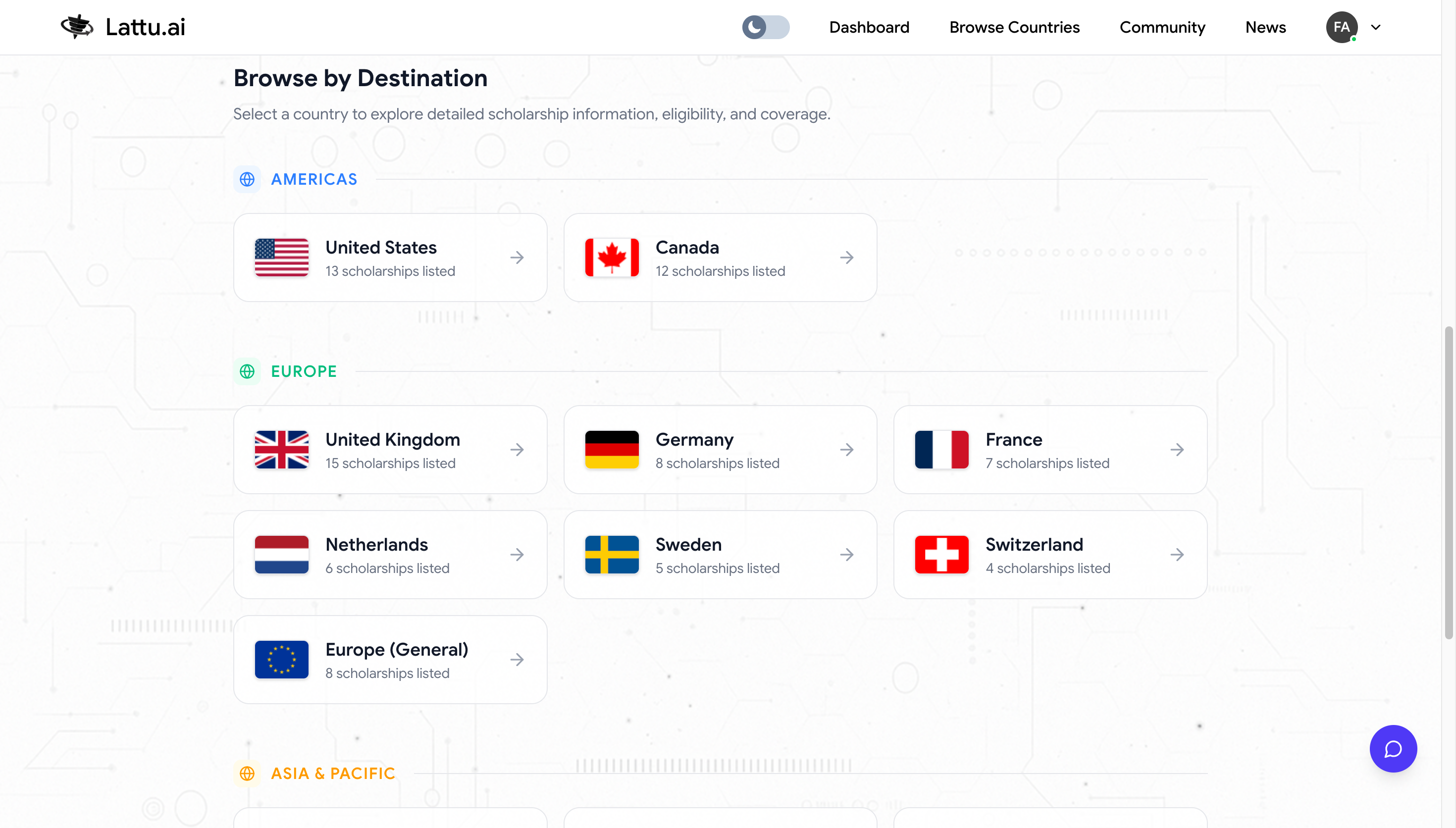This screenshot has width=1456, height=828.
Task: Expand the user account dropdown chevron
Action: (1376, 27)
